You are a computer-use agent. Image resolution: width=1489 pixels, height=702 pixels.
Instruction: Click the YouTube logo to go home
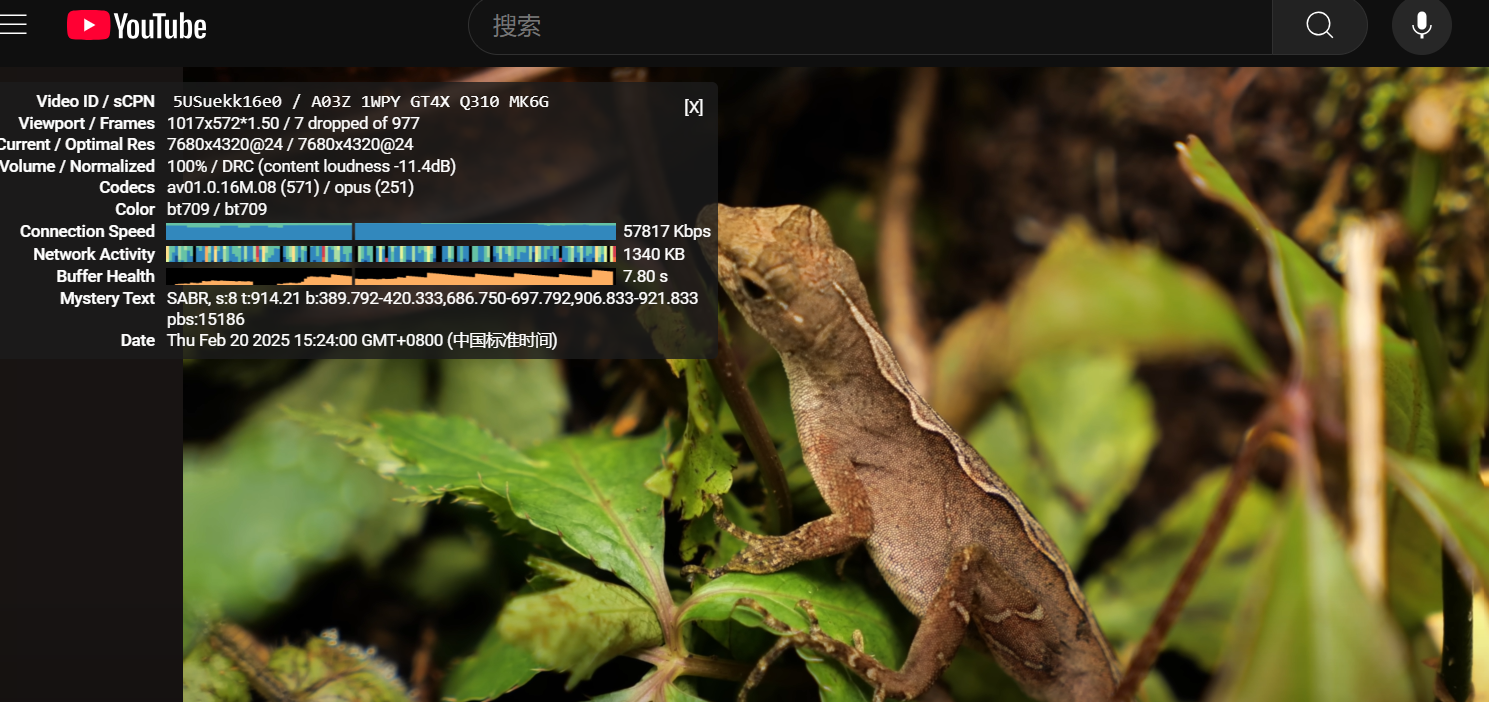coord(136,26)
